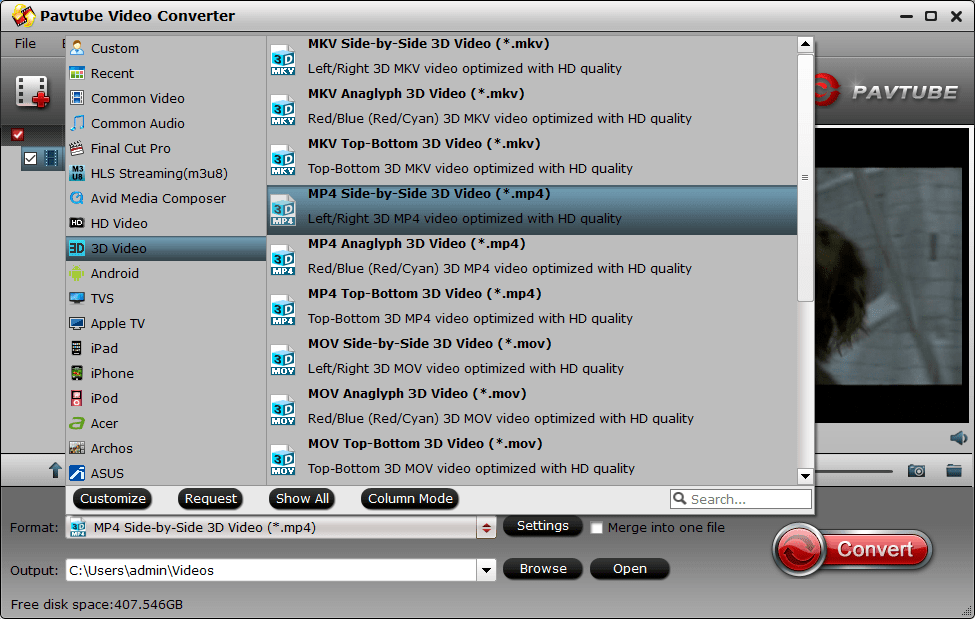Image resolution: width=975 pixels, height=619 pixels.
Task: Click the iPad device icon
Action: point(77,348)
